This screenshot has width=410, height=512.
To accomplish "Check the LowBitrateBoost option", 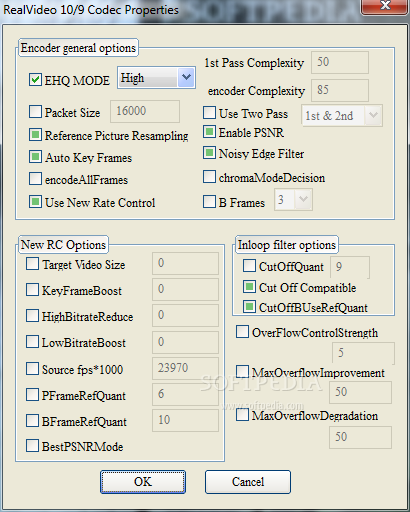I will [x=32, y=342].
